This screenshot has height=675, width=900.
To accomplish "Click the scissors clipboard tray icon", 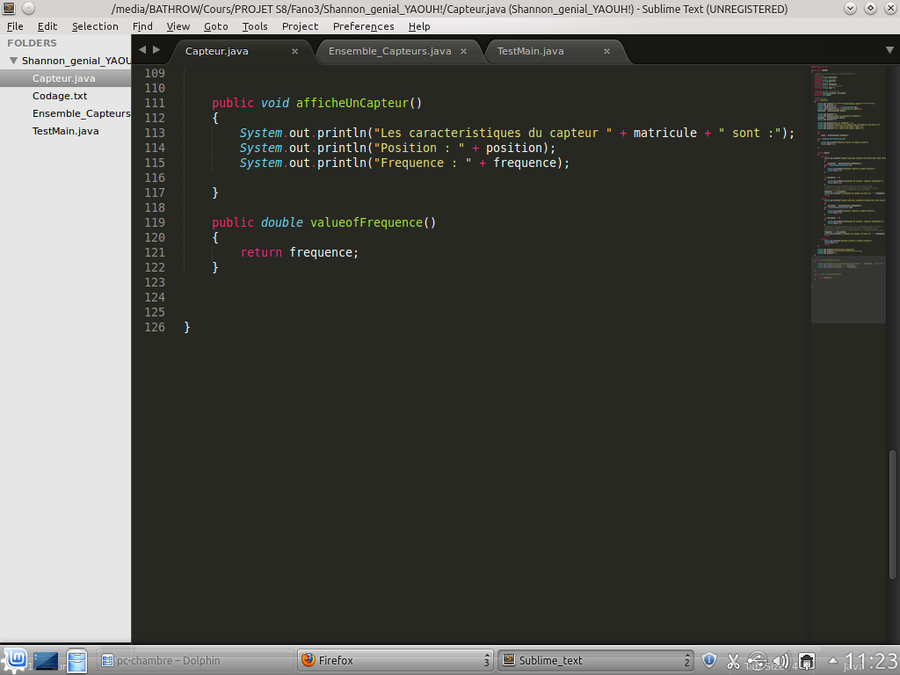I will click(733, 660).
